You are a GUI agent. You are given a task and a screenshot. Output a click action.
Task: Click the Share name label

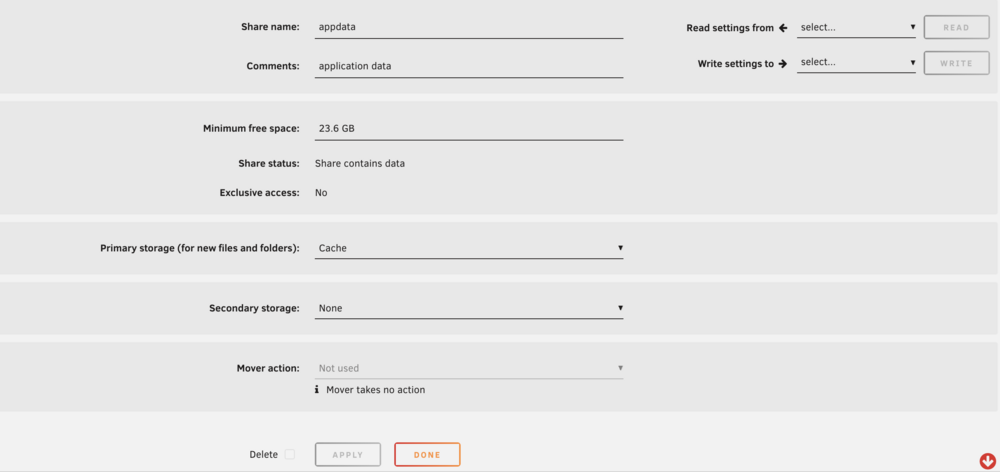pyautogui.click(x=270, y=27)
